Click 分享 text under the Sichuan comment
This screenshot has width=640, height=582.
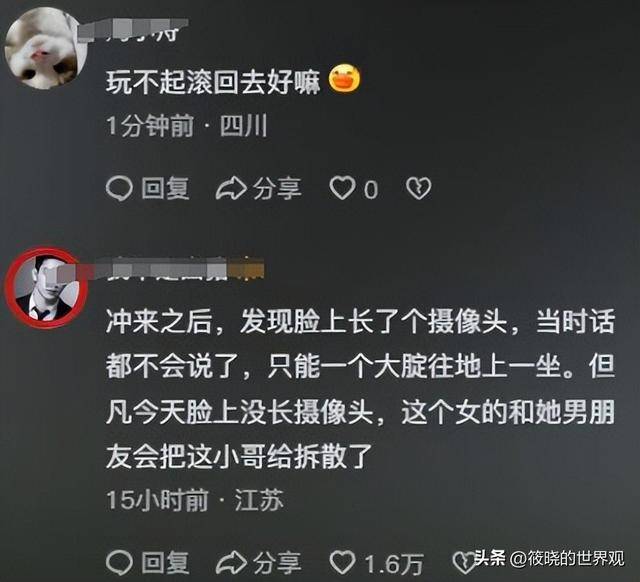tap(277, 189)
